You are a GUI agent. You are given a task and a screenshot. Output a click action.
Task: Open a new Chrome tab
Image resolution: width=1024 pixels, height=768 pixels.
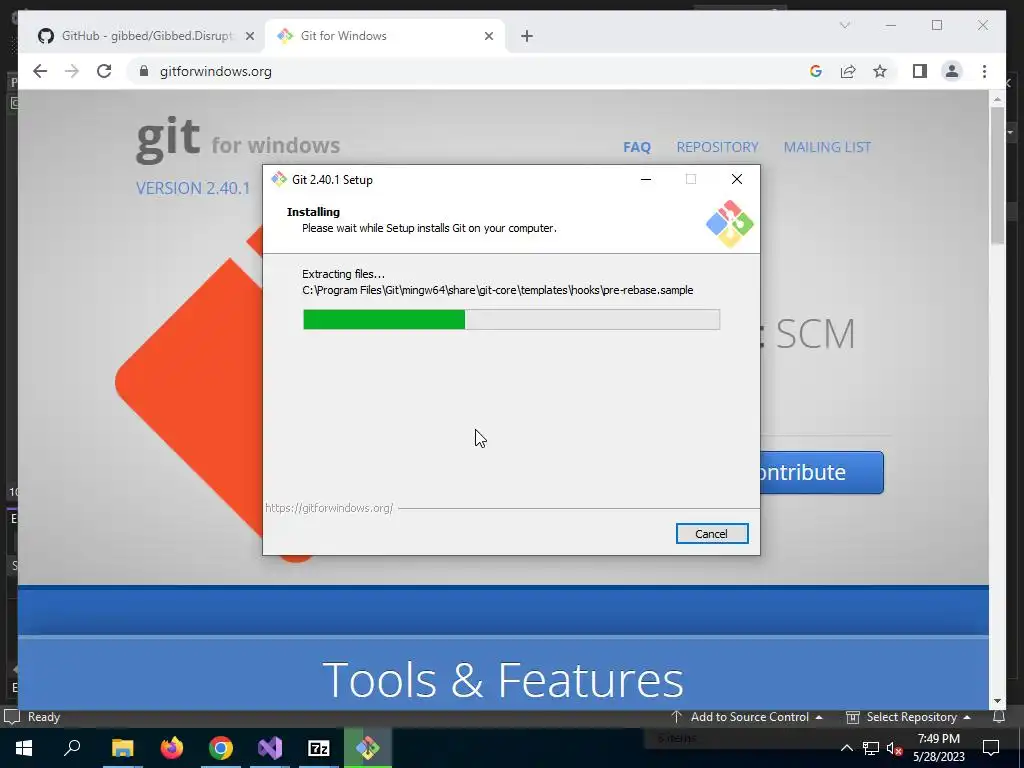[x=527, y=36]
